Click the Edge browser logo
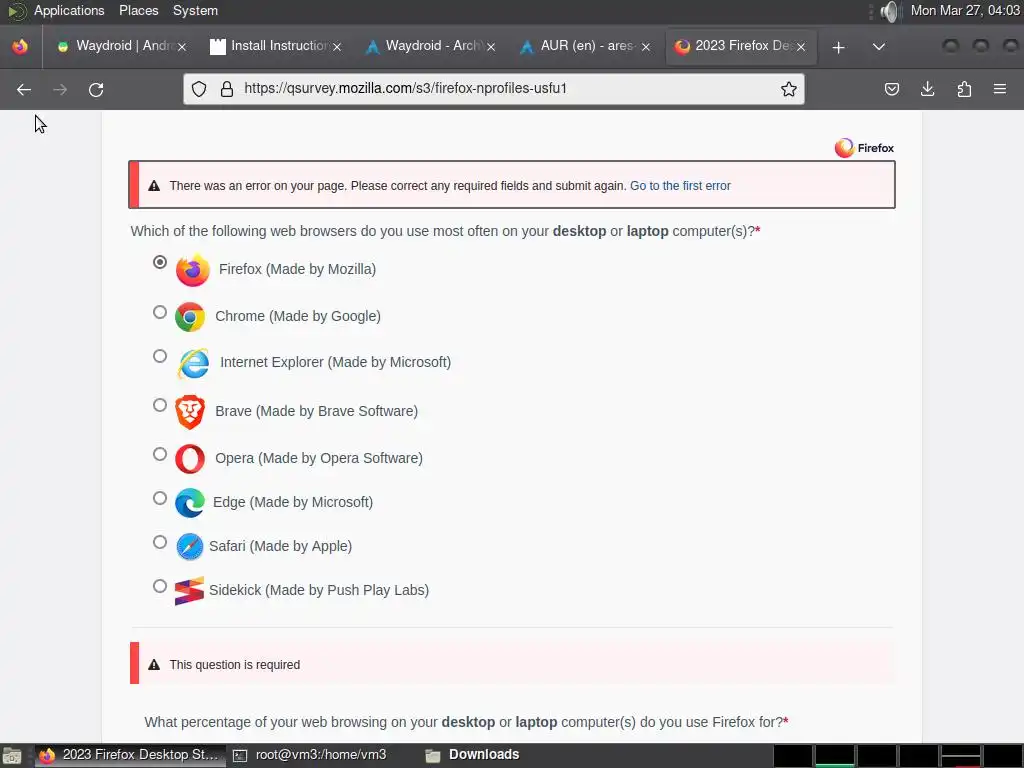Image resolution: width=1024 pixels, height=768 pixels. click(x=189, y=503)
